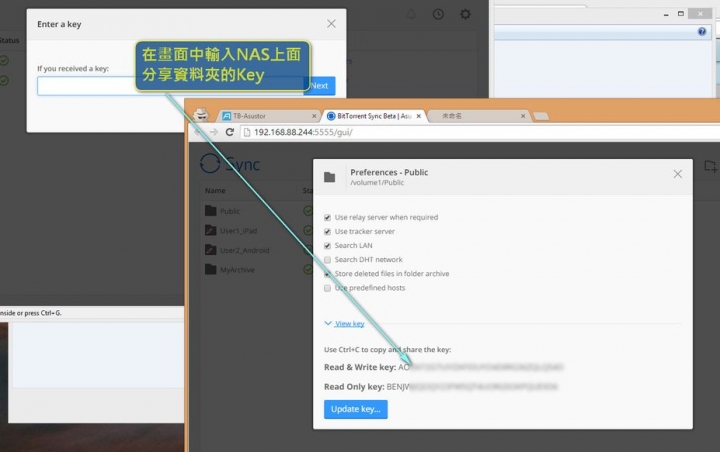
Task: Maximize the top-right background window
Action: (681, 14)
